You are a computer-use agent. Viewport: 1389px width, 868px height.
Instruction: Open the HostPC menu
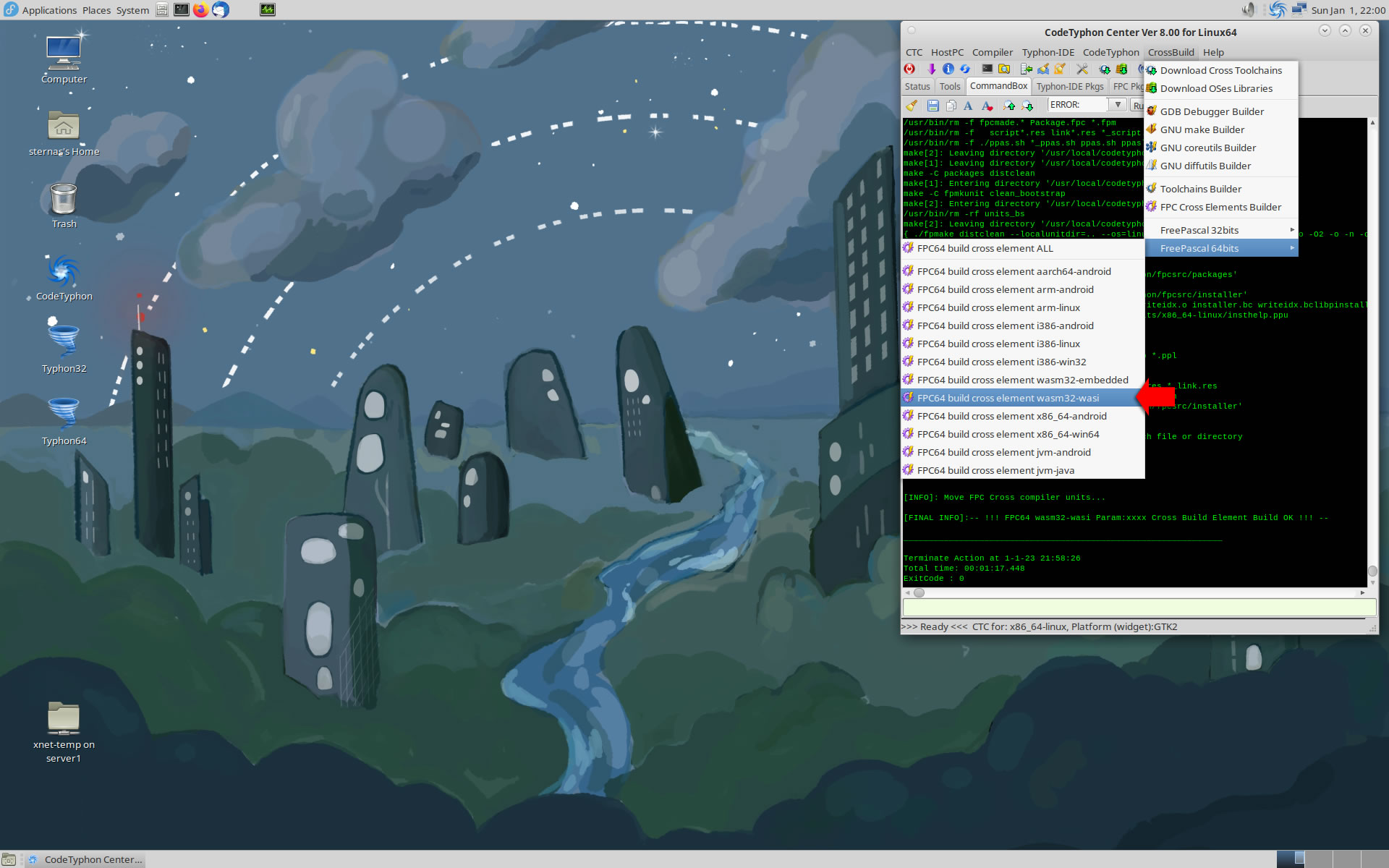coord(947,52)
